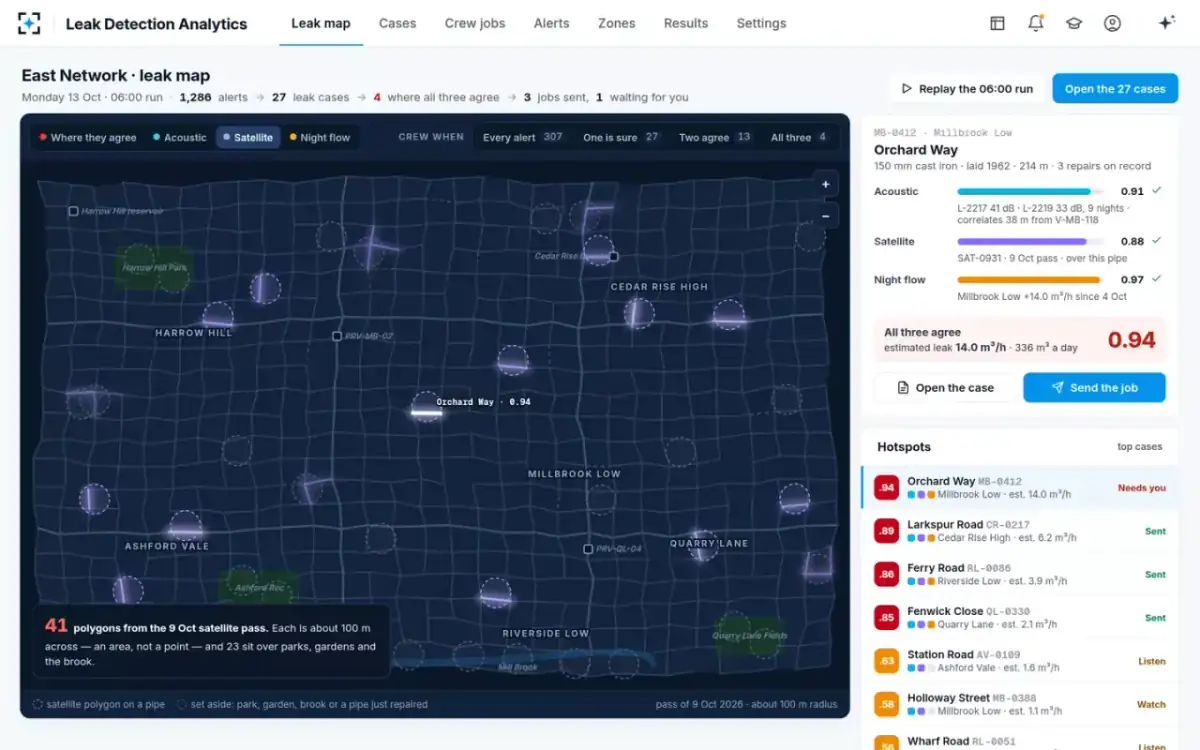This screenshot has height=750, width=1200.
Task: Open the graduation cap training icon
Action: click(x=1074, y=23)
